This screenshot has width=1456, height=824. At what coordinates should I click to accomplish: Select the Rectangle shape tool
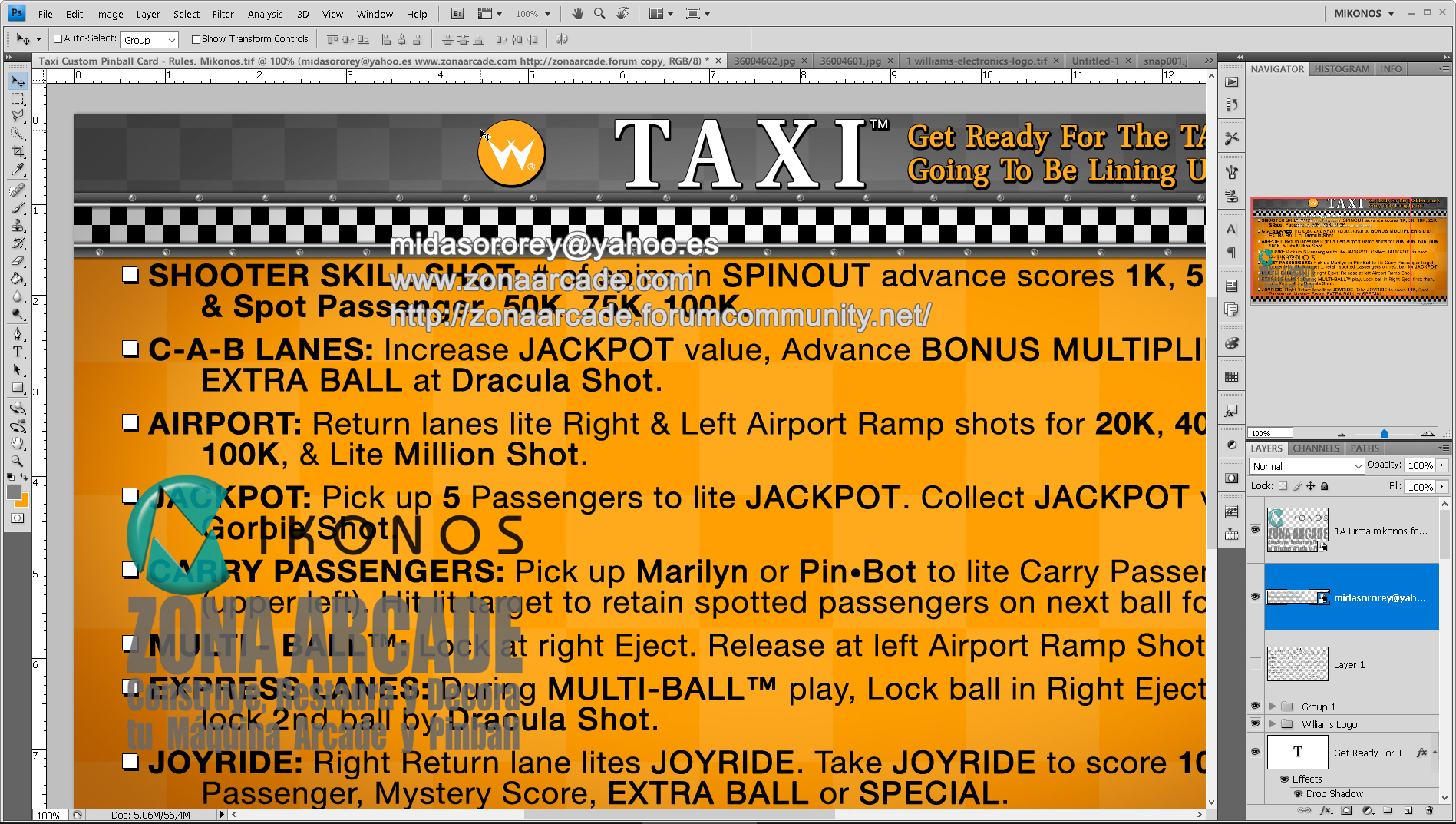pos(18,387)
